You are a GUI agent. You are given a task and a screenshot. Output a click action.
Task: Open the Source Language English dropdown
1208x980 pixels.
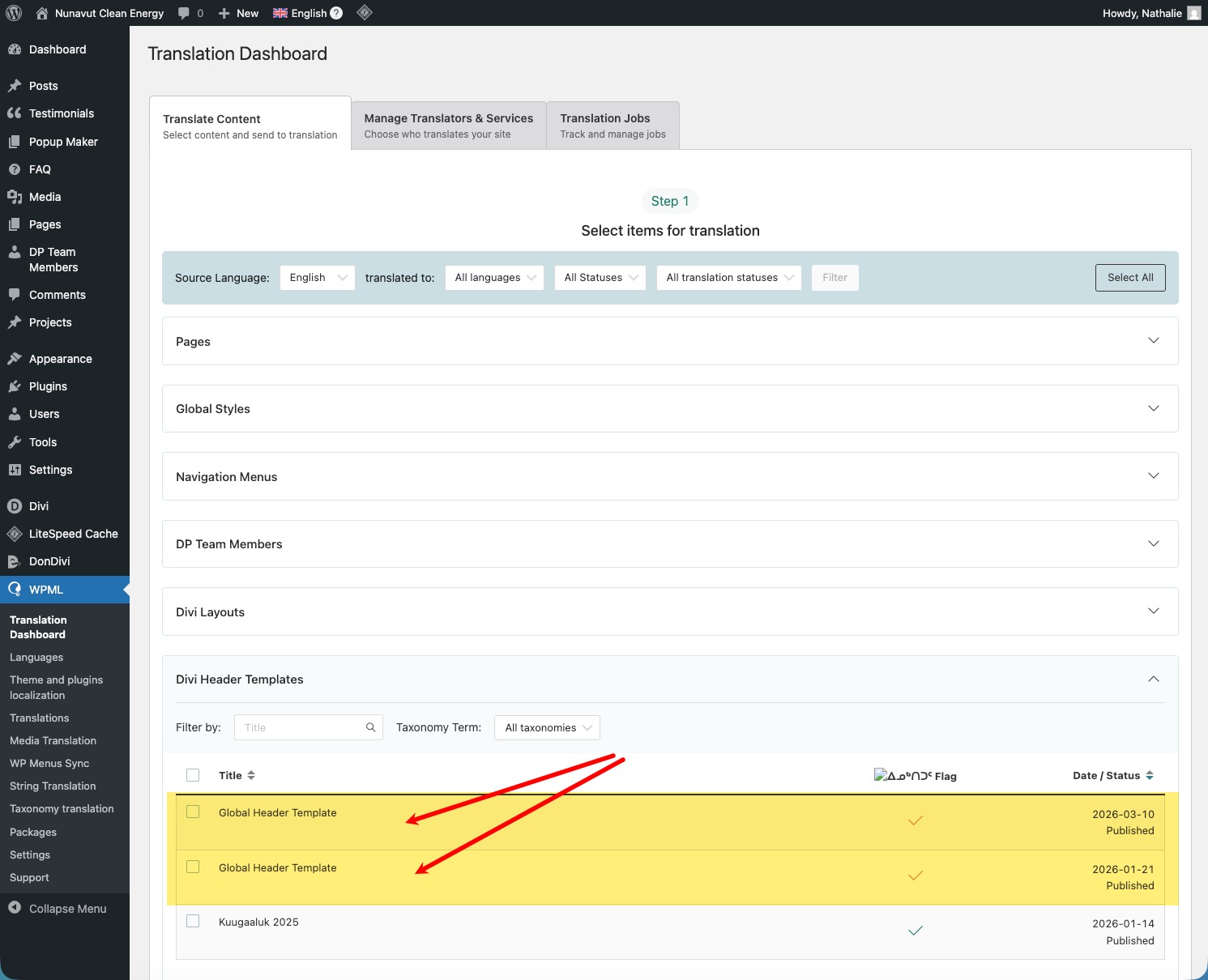tap(317, 278)
